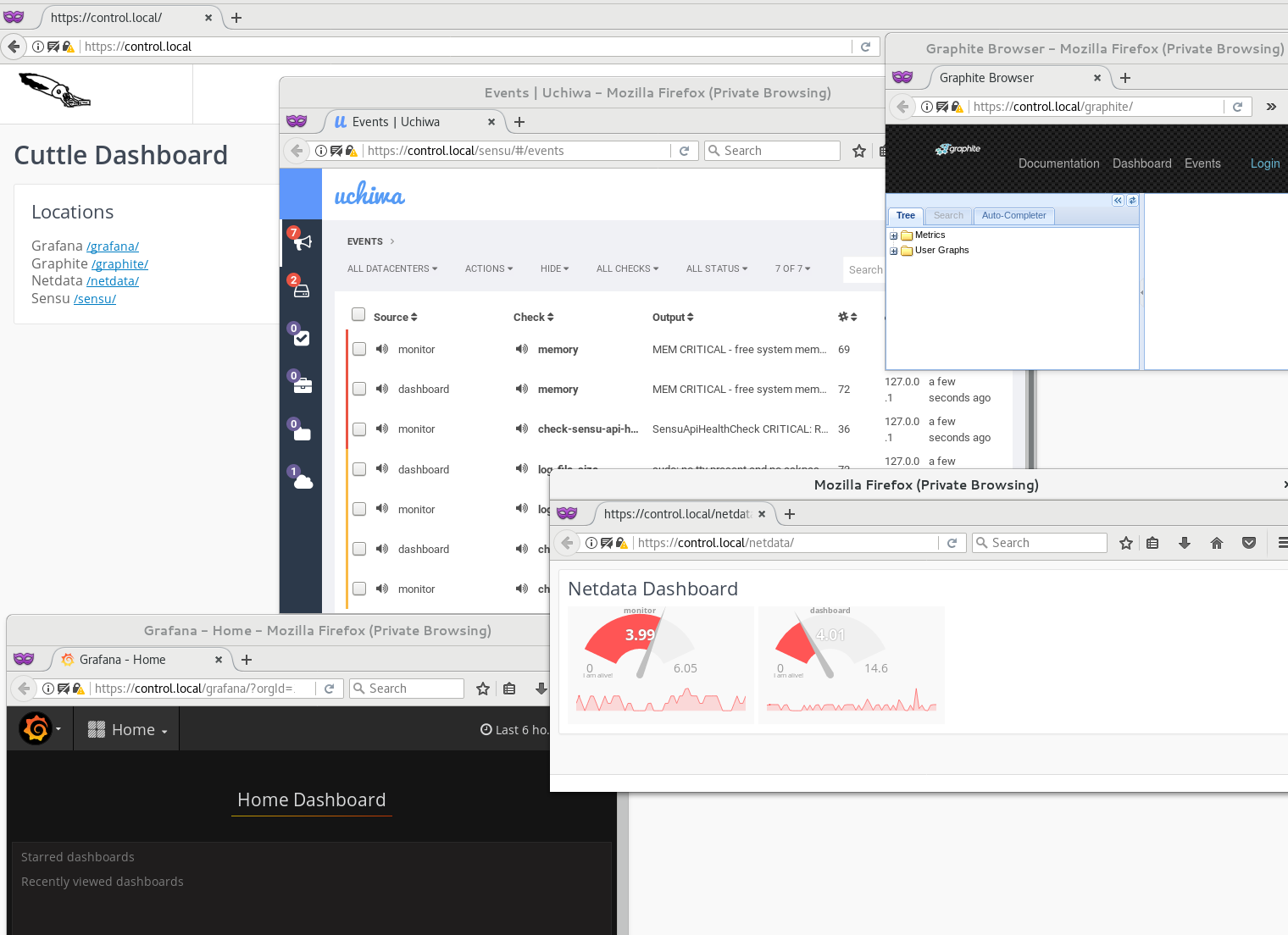
Task: Tick the select-all events checkbox in header
Action: (x=358, y=314)
